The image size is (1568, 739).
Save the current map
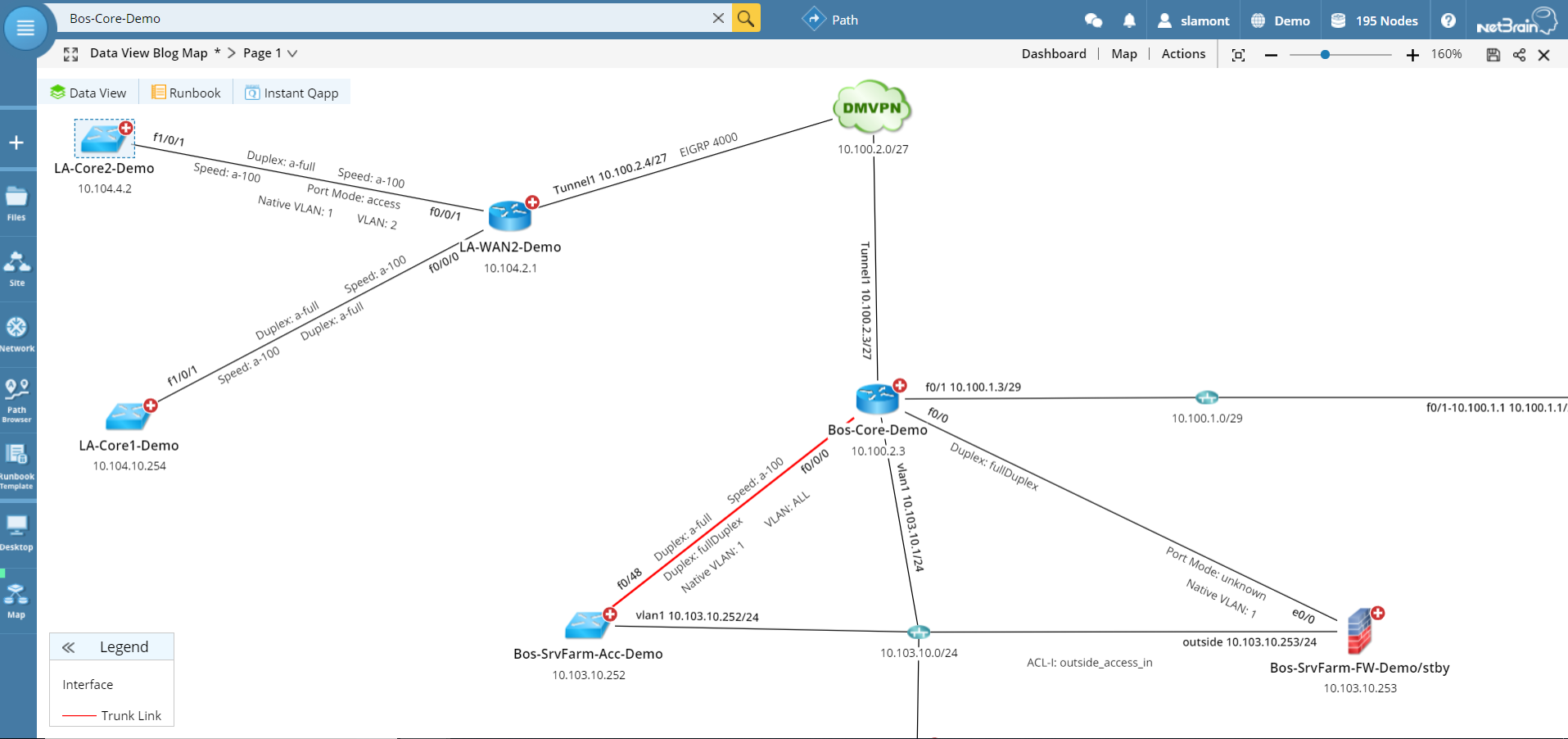1493,53
